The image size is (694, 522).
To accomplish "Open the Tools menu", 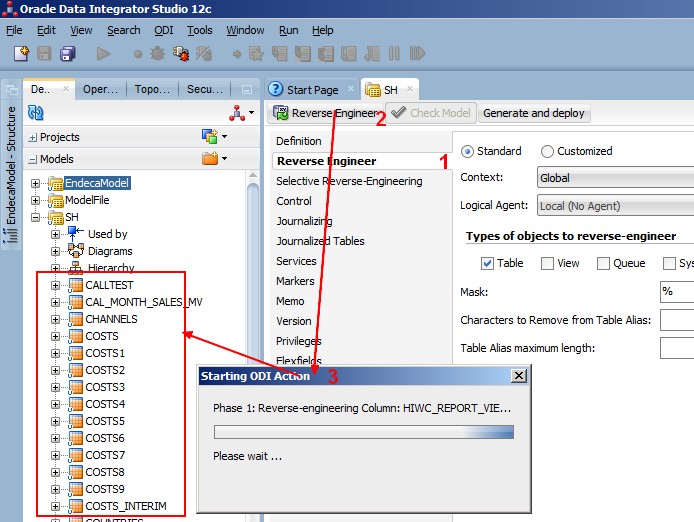I will point(200,31).
